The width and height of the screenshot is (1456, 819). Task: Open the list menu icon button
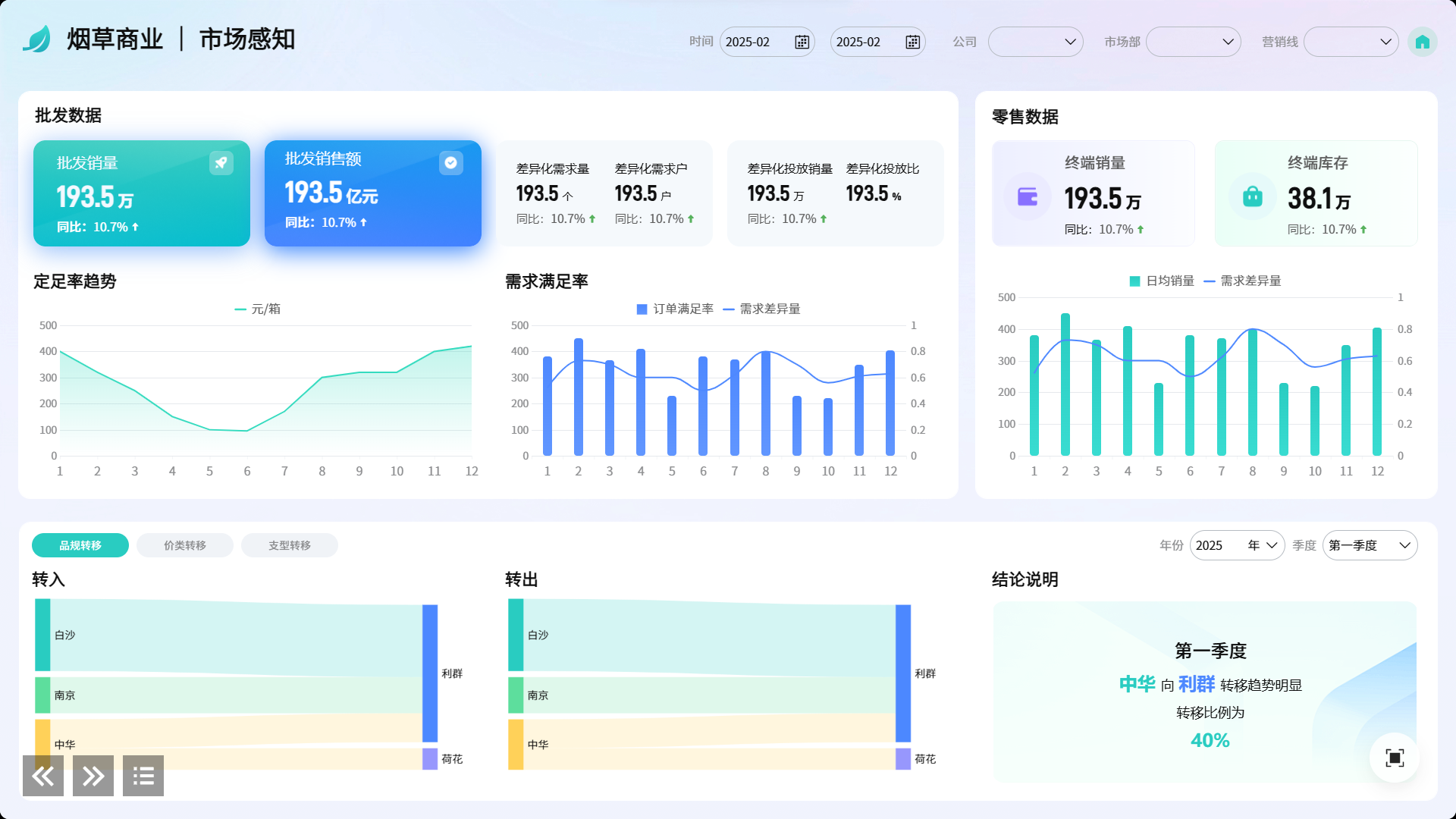point(143,775)
